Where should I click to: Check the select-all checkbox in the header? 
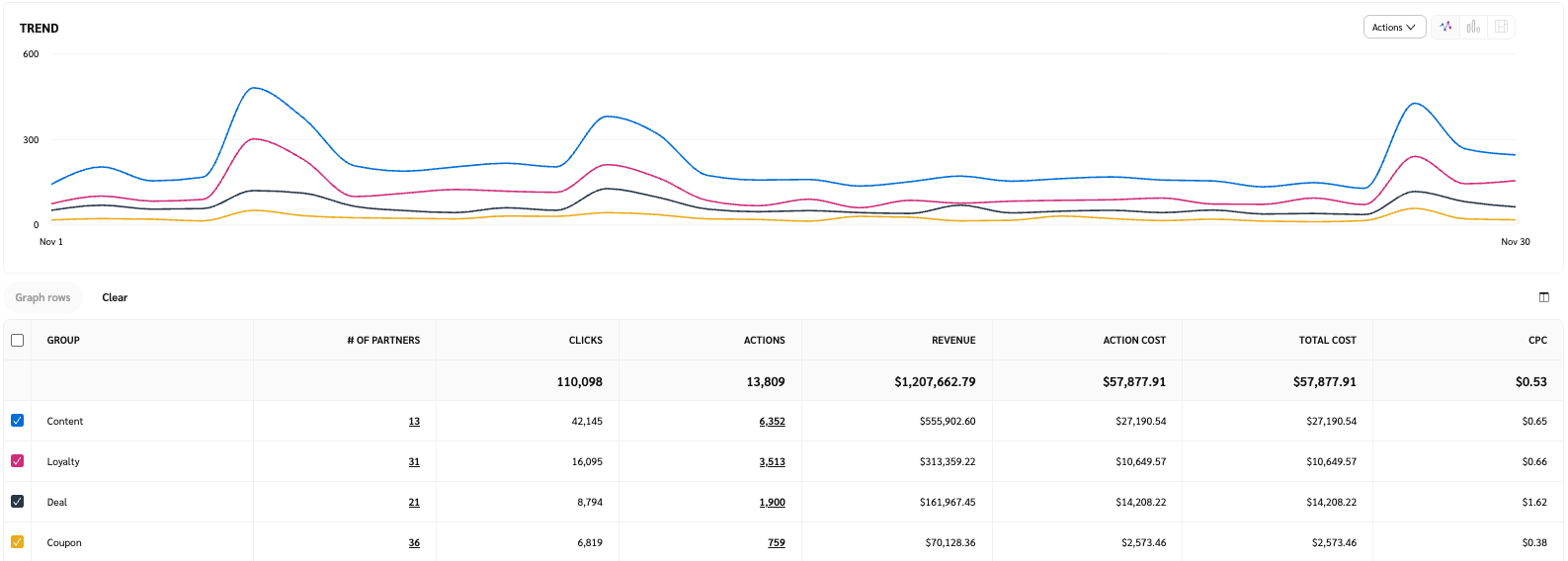click(17, 340)
